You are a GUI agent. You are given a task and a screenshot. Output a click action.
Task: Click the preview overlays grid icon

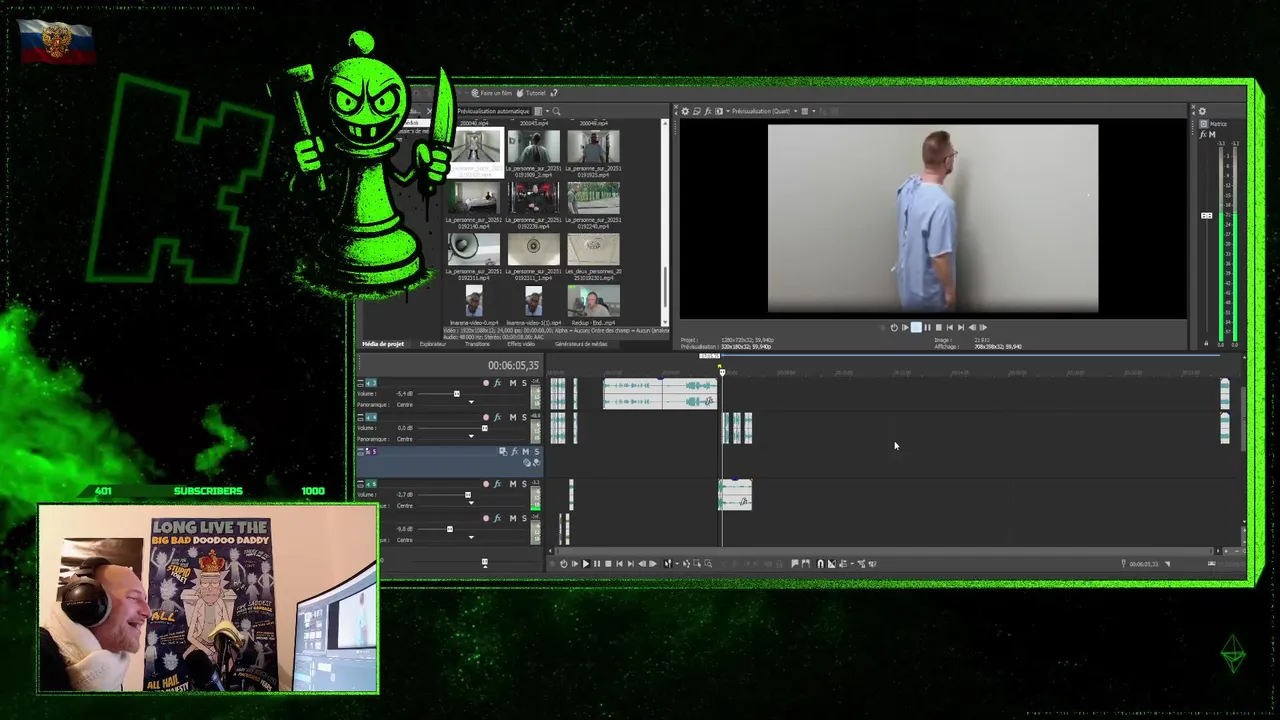pyautogui.click(x=804, y=111)
